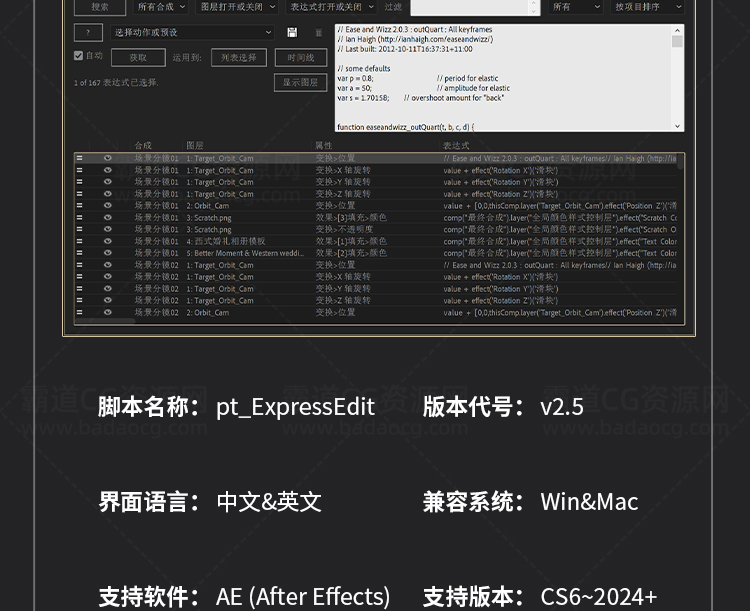Screen dimensions: 750x611
Task: Toggle eye icon on 场景分镜01 X 轴旋转 row
Action: (x=108, y=170)
